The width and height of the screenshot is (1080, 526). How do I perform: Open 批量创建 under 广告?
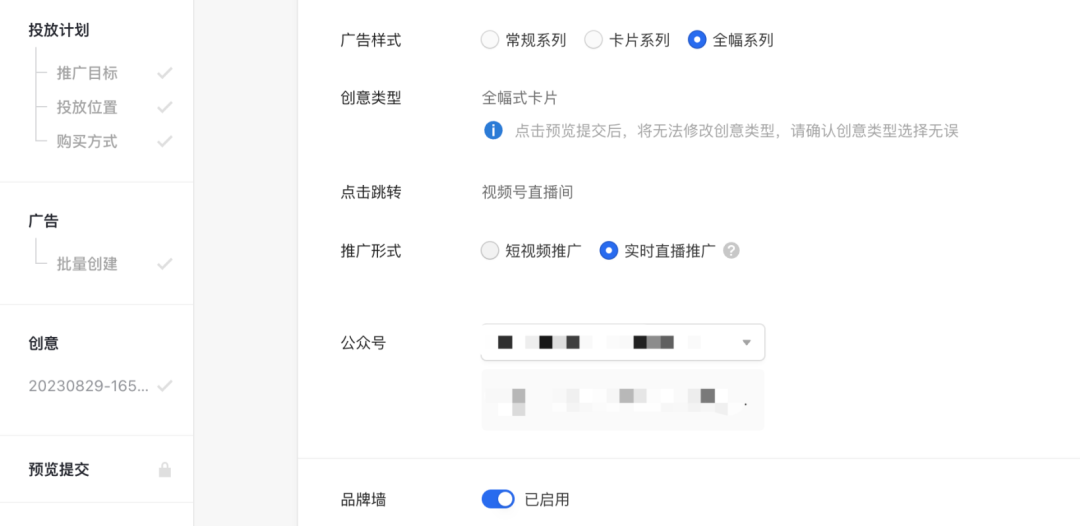pos(87,264)
